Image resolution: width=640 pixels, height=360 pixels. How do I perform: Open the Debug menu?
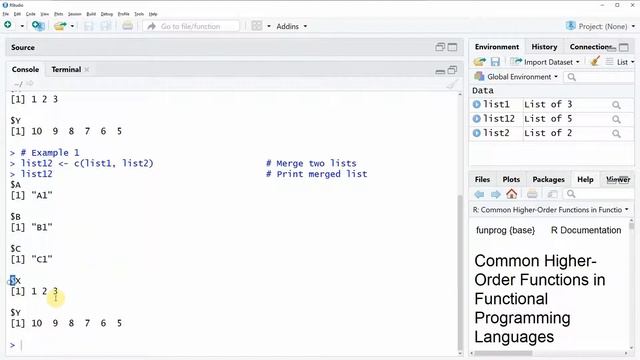point(107,14)
